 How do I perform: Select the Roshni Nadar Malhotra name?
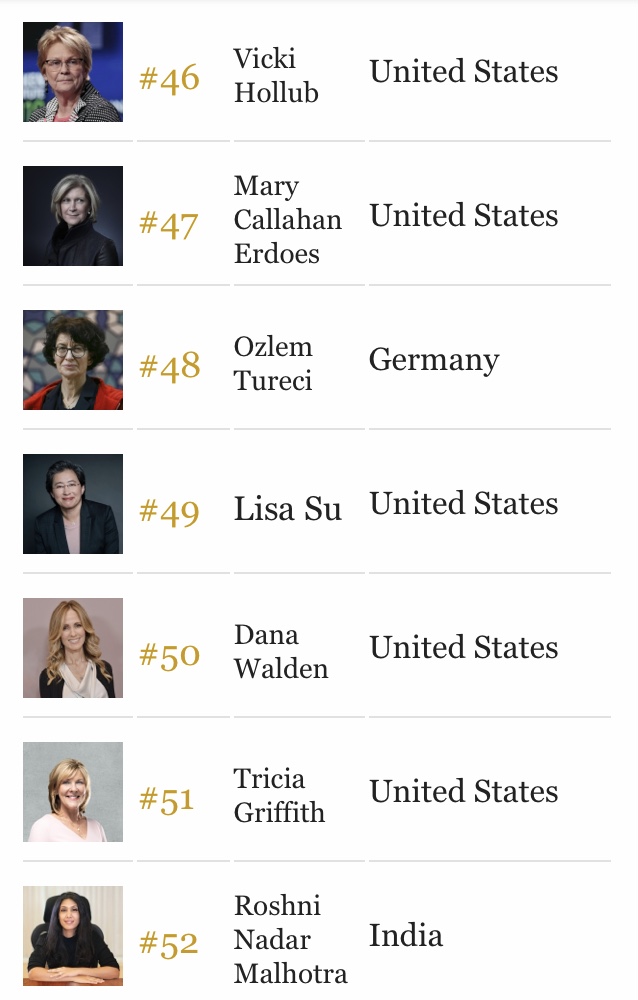pos(290,939)
